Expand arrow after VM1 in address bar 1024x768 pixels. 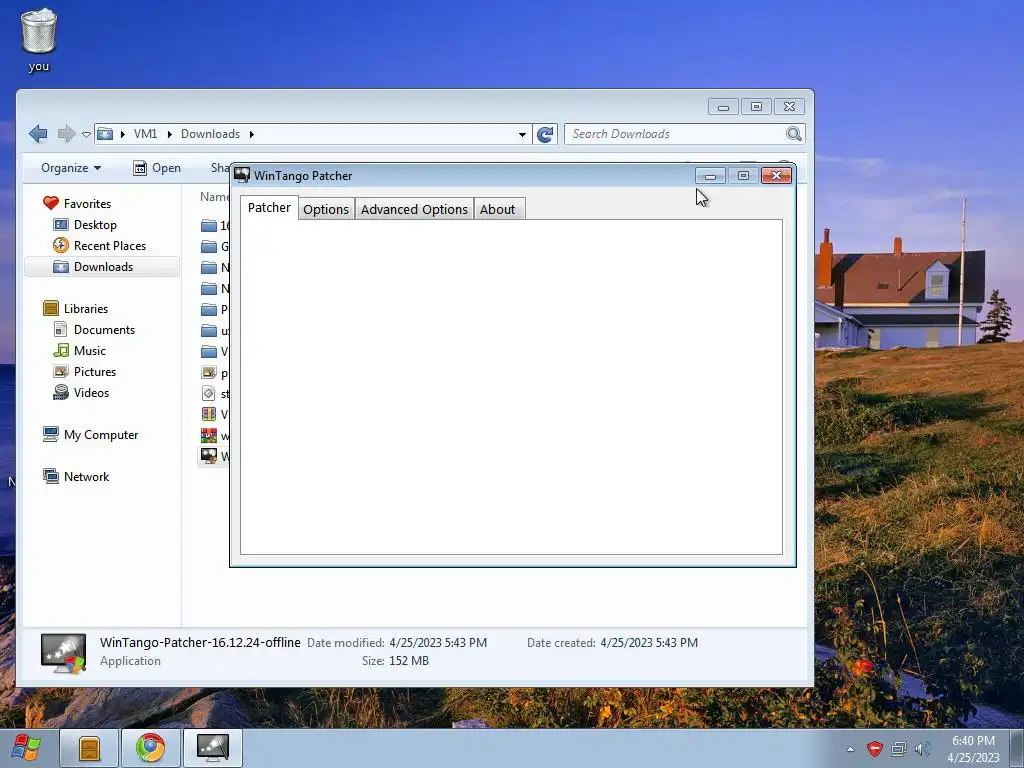[x=170, y=135]
